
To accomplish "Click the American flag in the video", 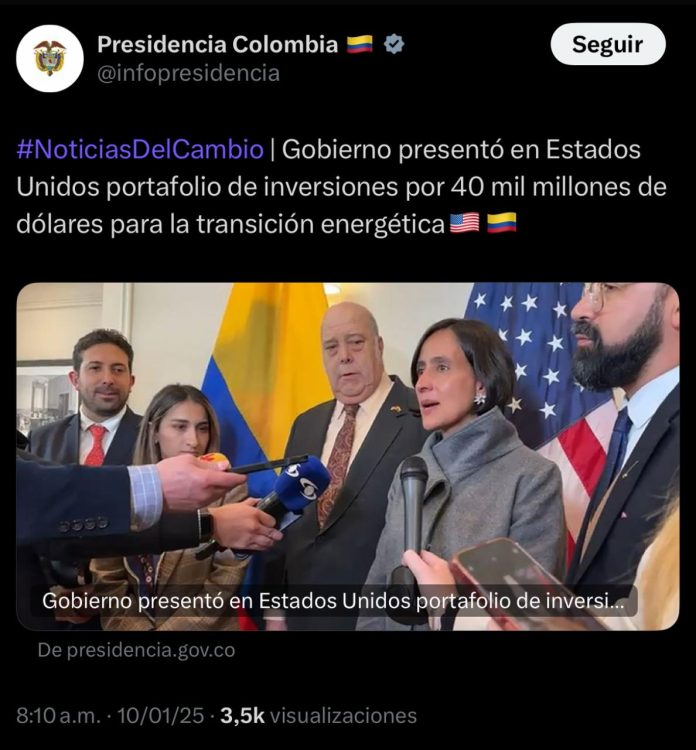I will pyautogui.click(x=543, y=383).
